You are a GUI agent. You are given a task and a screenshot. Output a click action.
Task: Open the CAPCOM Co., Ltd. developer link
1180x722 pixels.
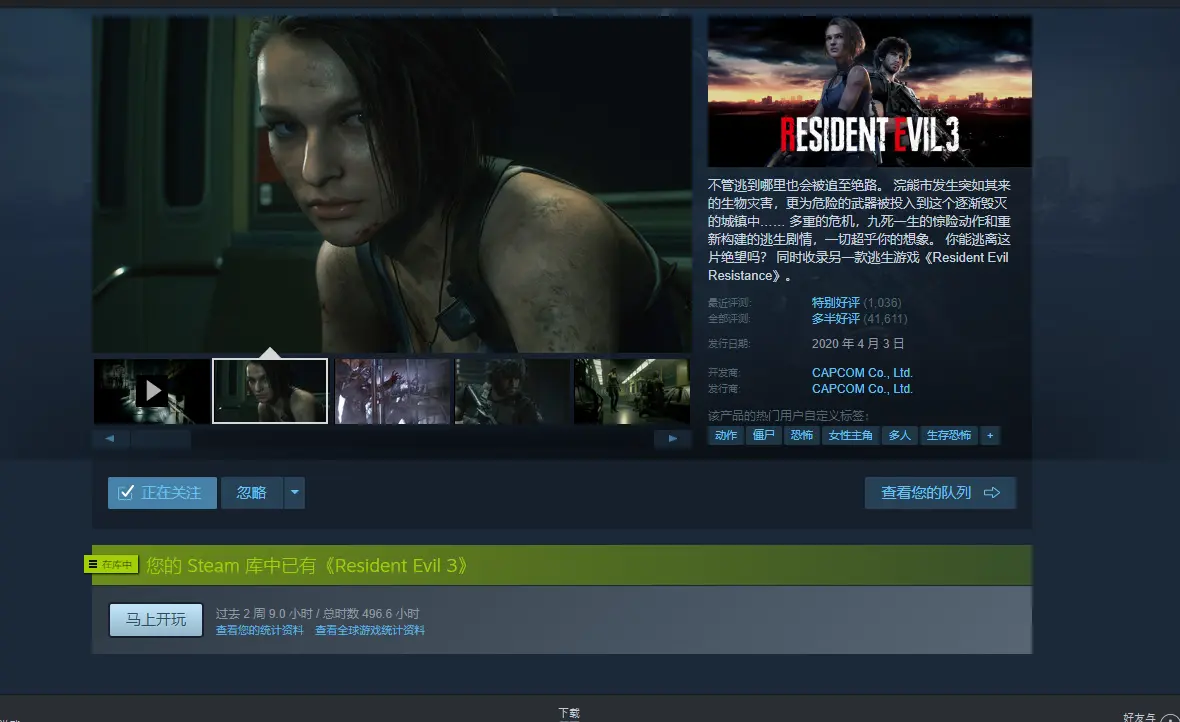click(x=862, y=373)
